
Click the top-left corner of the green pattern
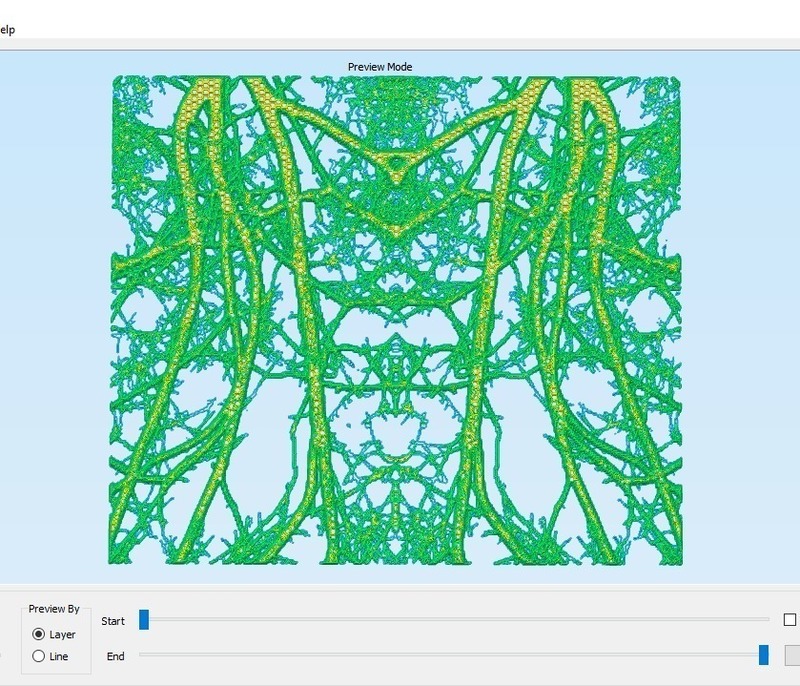pyautogui.click(x=113, y=79)
